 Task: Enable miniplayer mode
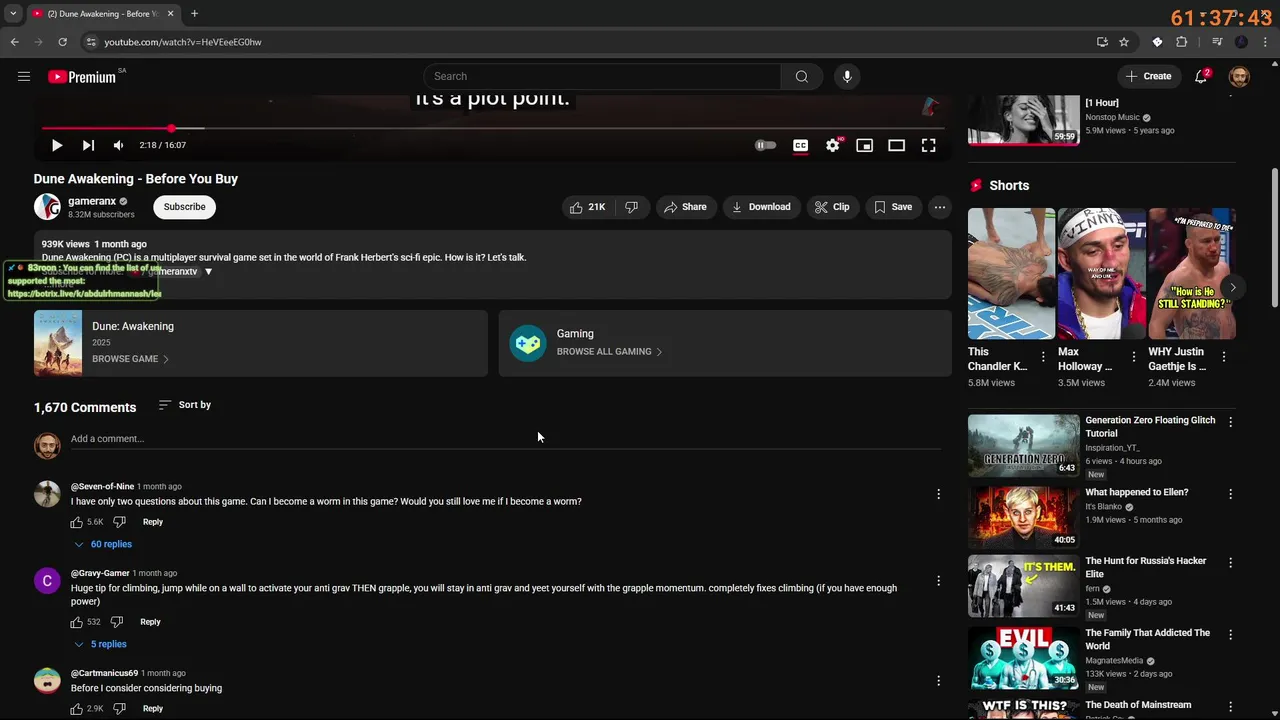point(865,145)
